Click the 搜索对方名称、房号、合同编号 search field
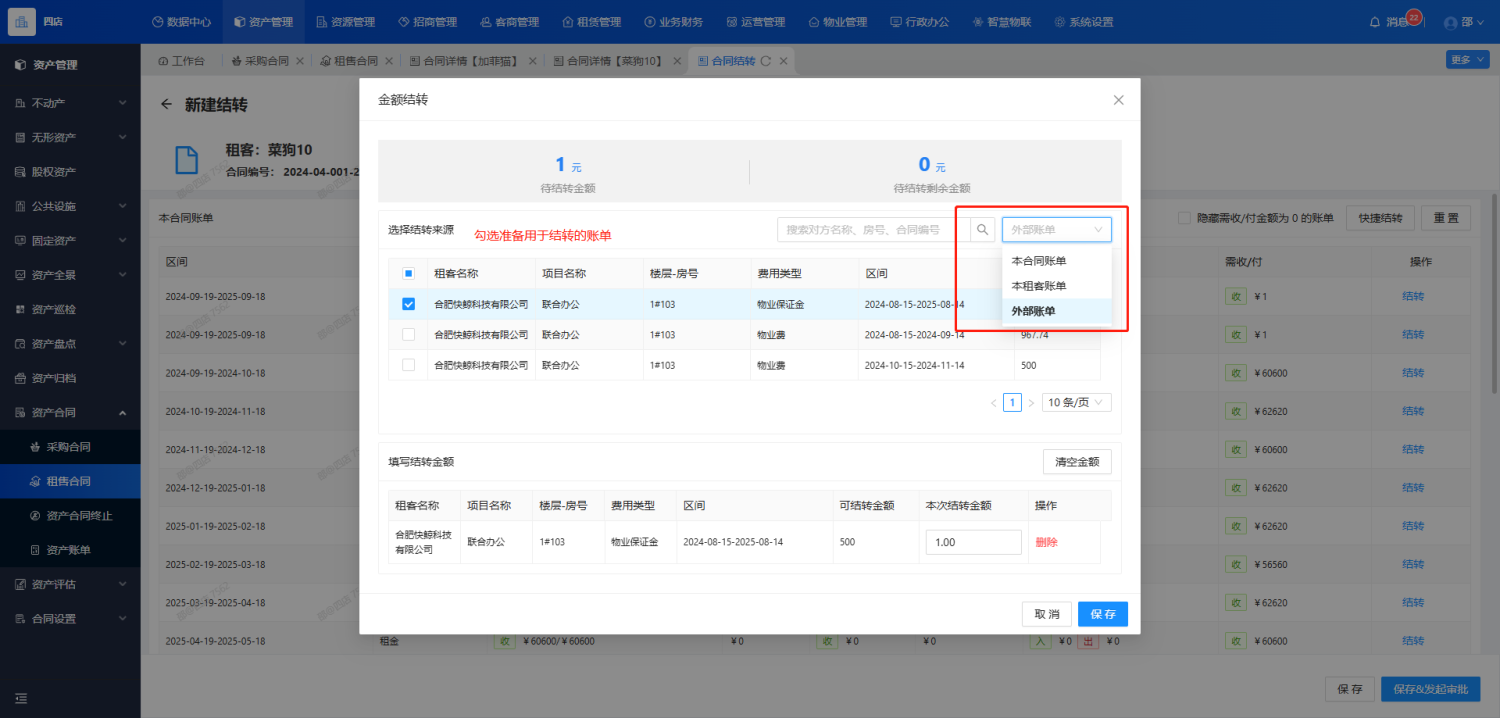This screenshot has width=1500, height=718. 873,230
